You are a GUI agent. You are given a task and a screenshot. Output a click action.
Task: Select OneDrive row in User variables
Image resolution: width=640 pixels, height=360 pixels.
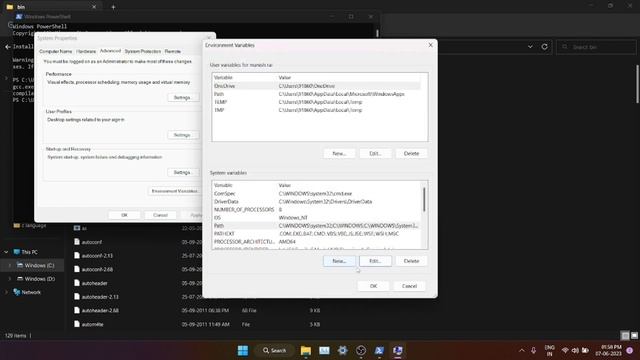click(x=317, y=86)
